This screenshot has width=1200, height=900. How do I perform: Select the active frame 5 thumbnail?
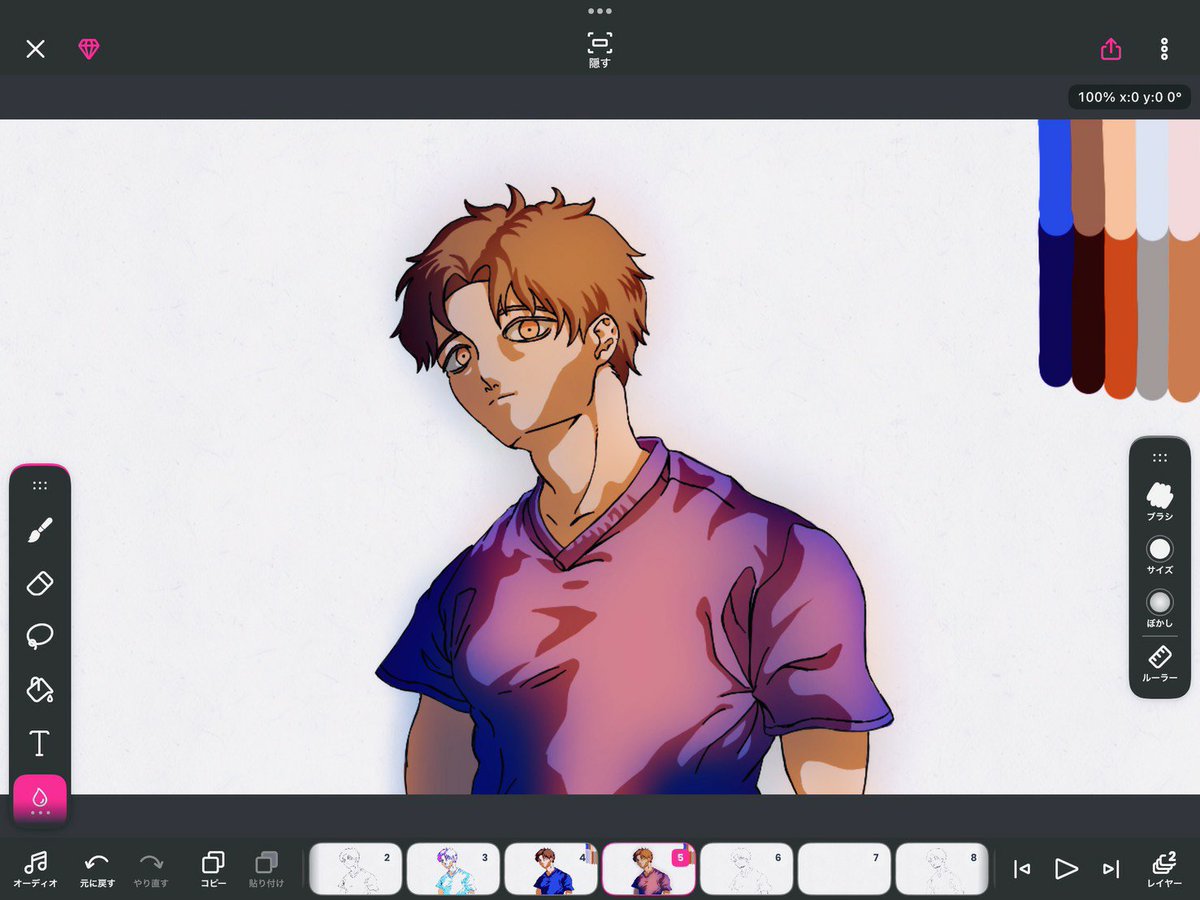[x=649, y=869]
